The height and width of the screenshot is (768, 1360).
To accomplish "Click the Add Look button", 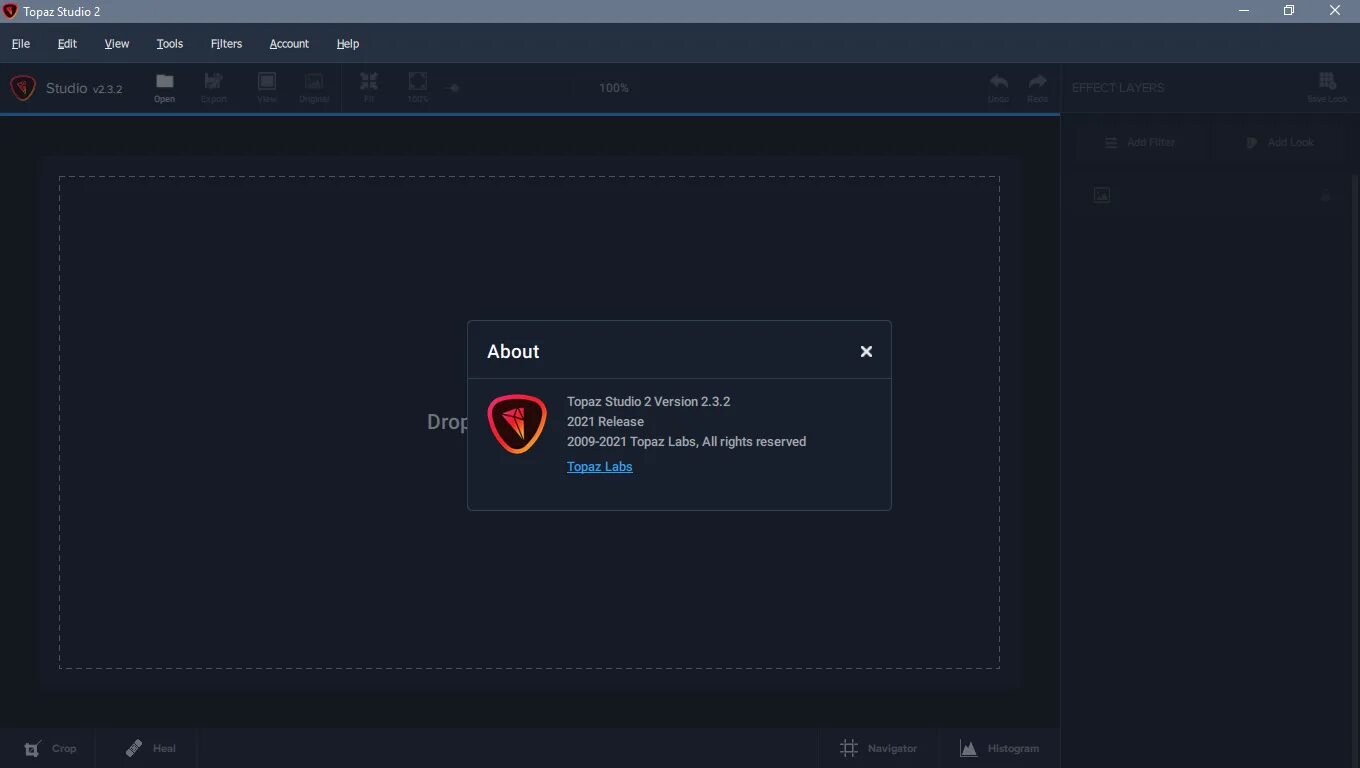I will pos(1281,142).
